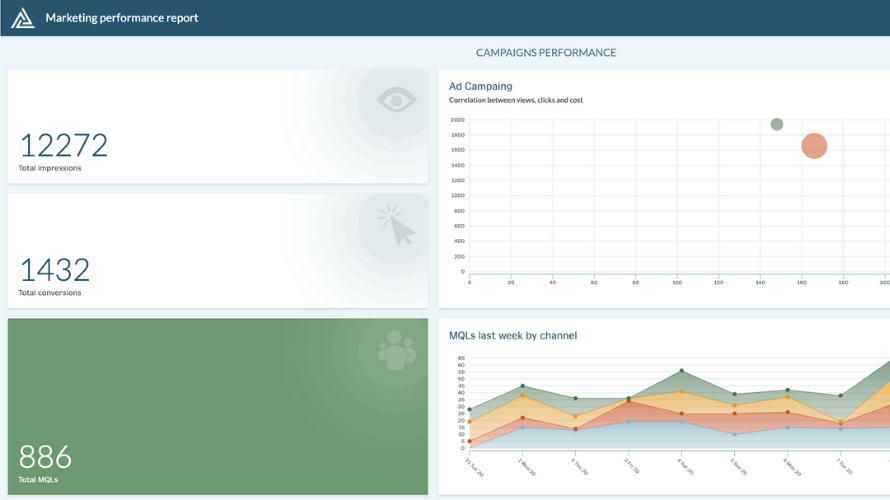Screen dimensions: 890x500
Task: Click the triangular logo in the header
Action: (x=22, y=18)
